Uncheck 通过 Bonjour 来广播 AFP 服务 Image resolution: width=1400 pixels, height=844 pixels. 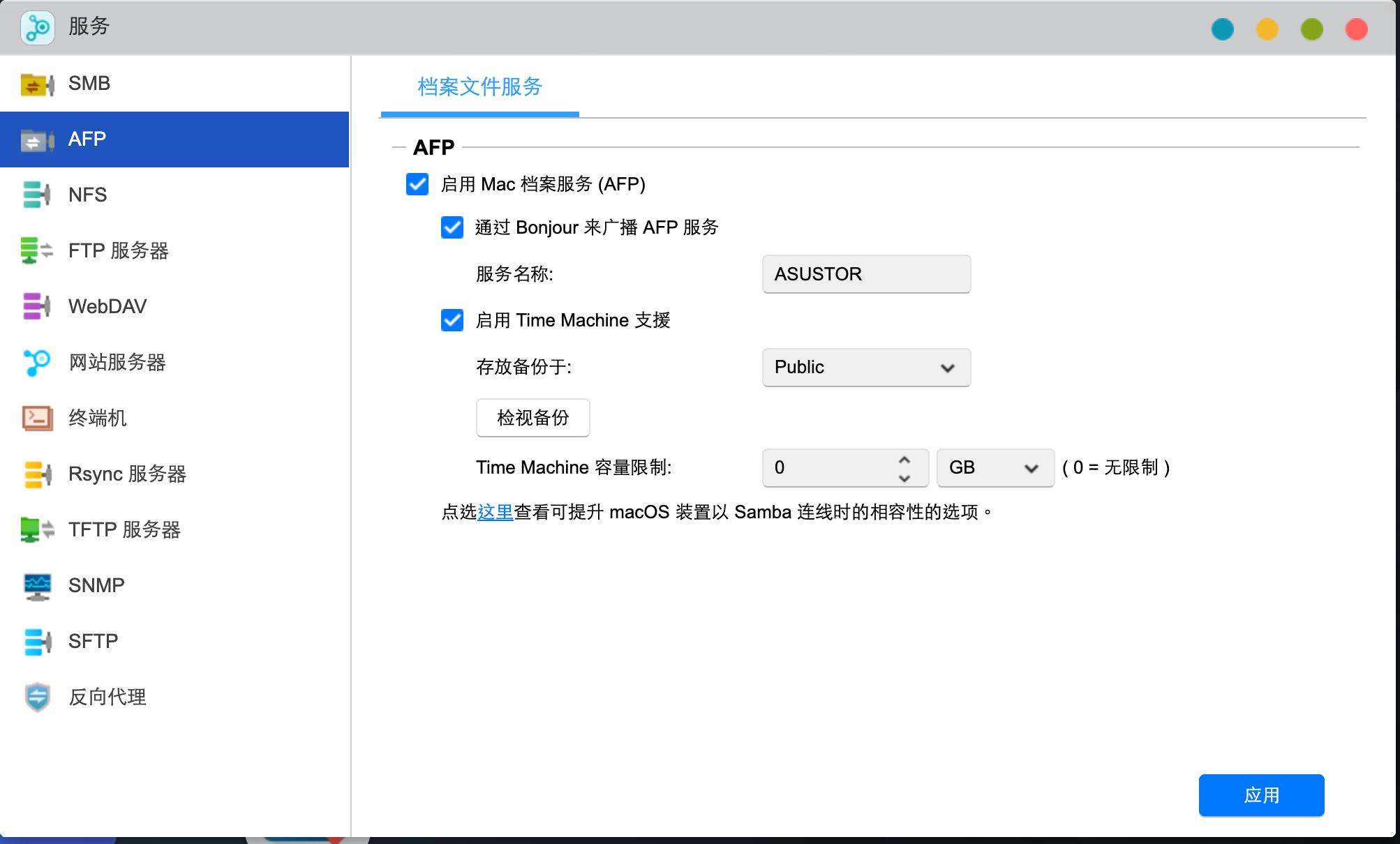(x=452, y=227)
